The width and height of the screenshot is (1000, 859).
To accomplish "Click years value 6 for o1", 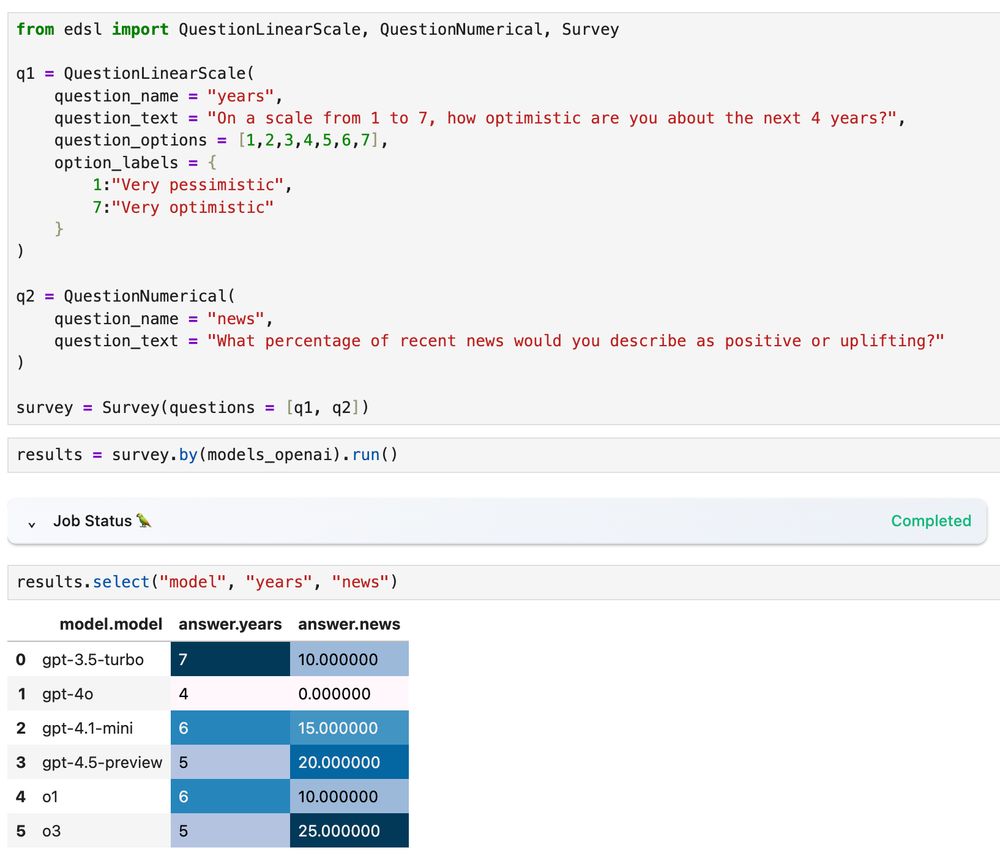I will click(x=230, y=797).
